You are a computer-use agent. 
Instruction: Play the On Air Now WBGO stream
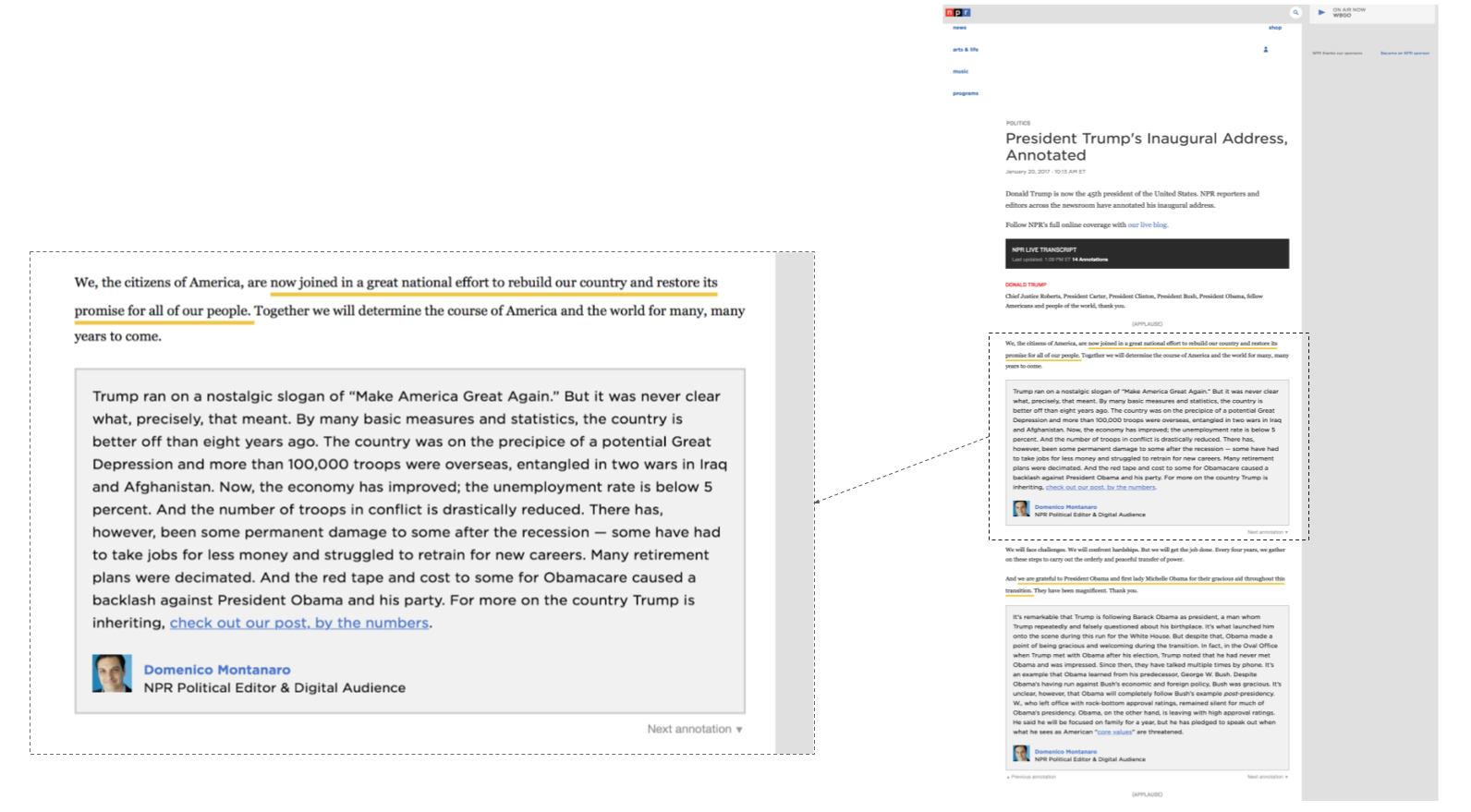1322,13
